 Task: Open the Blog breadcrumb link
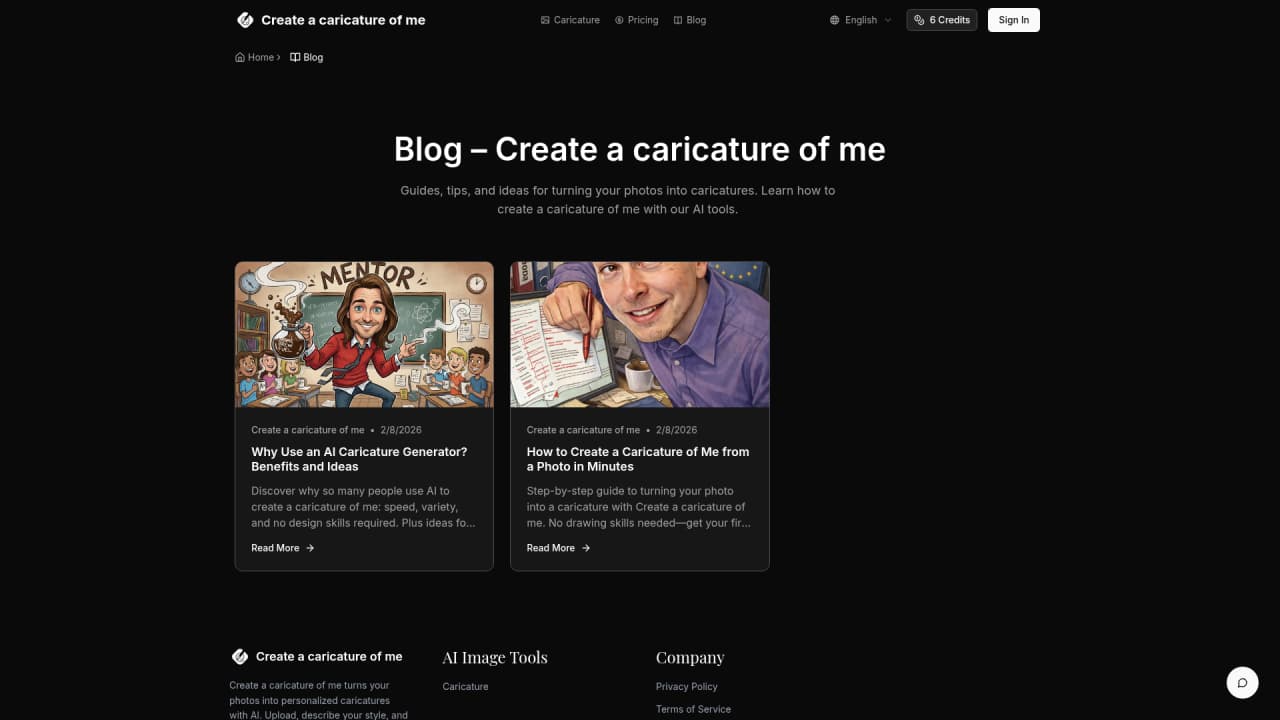point(307,58)
